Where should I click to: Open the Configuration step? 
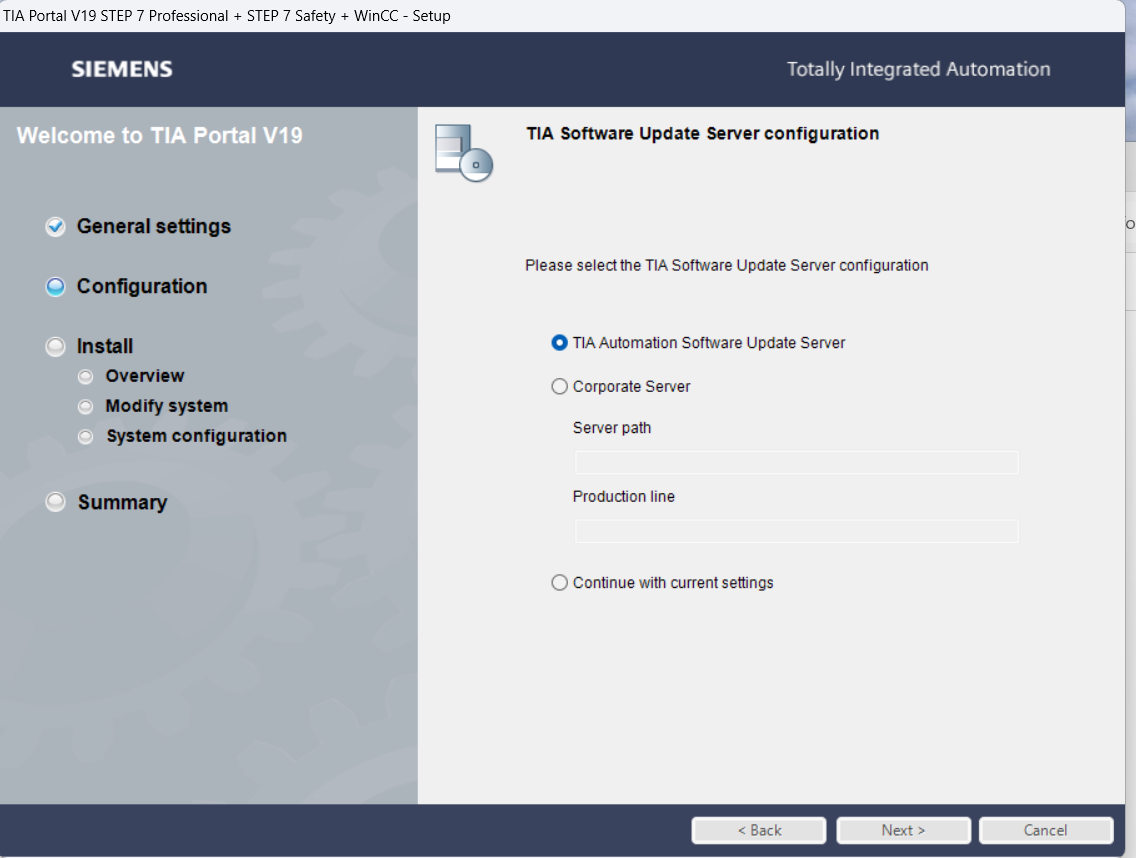pyautogui.click(x=142, y=286)
